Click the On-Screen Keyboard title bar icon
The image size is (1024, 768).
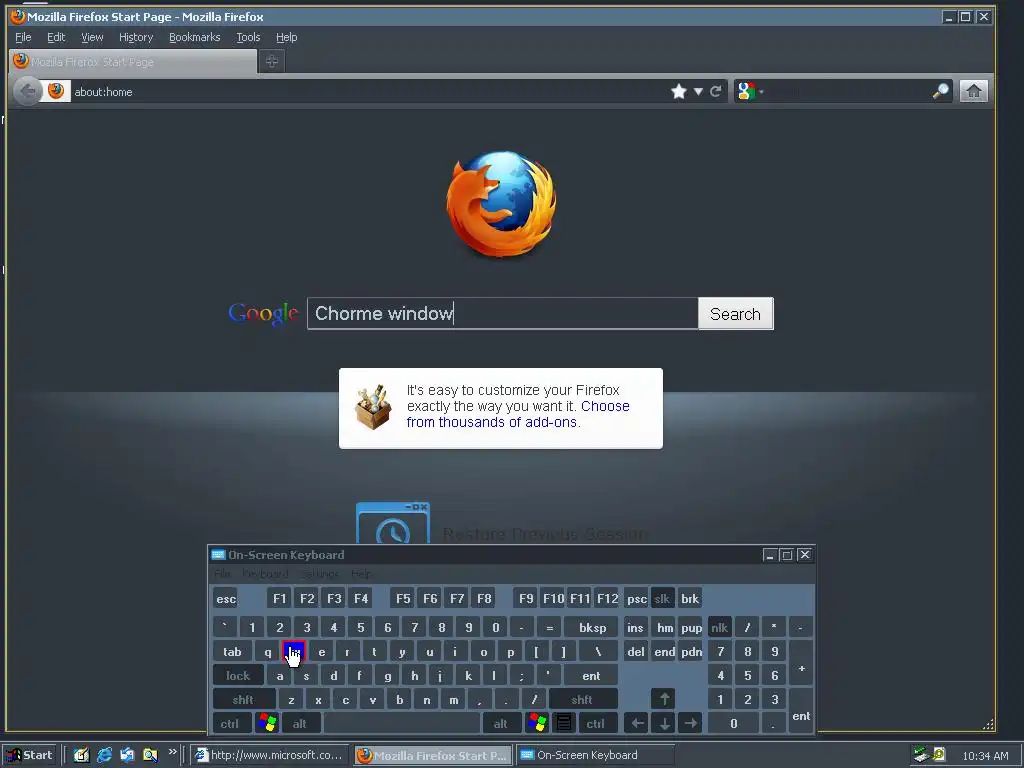coord(218,554)
